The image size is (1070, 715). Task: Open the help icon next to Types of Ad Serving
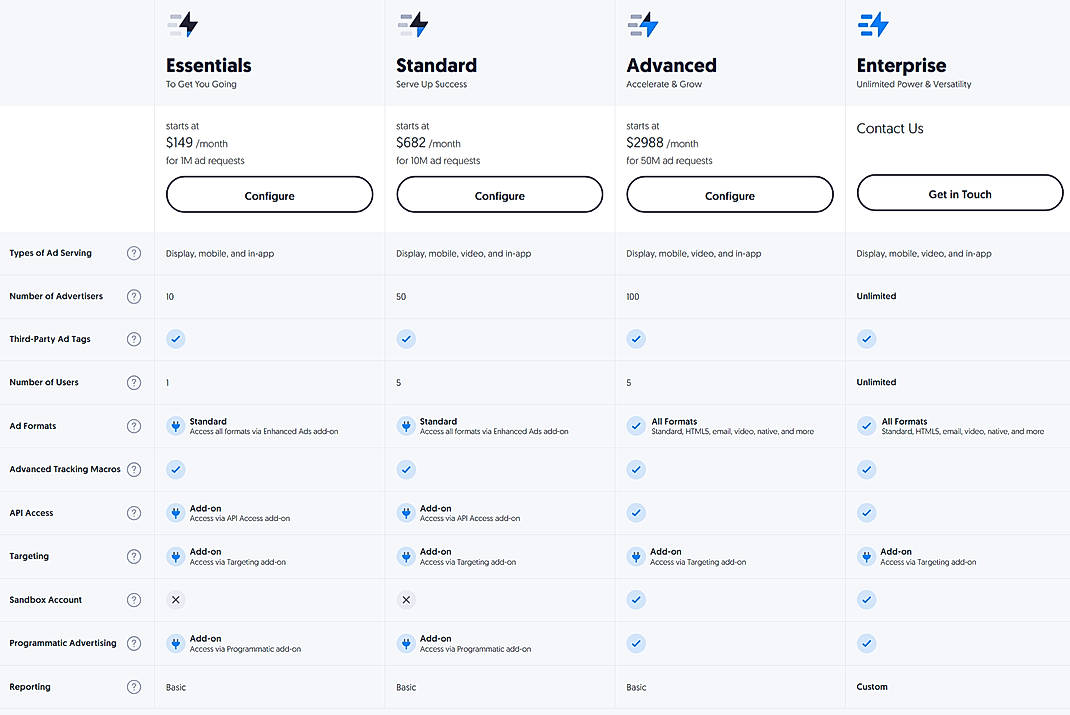[x=134, y=253]
